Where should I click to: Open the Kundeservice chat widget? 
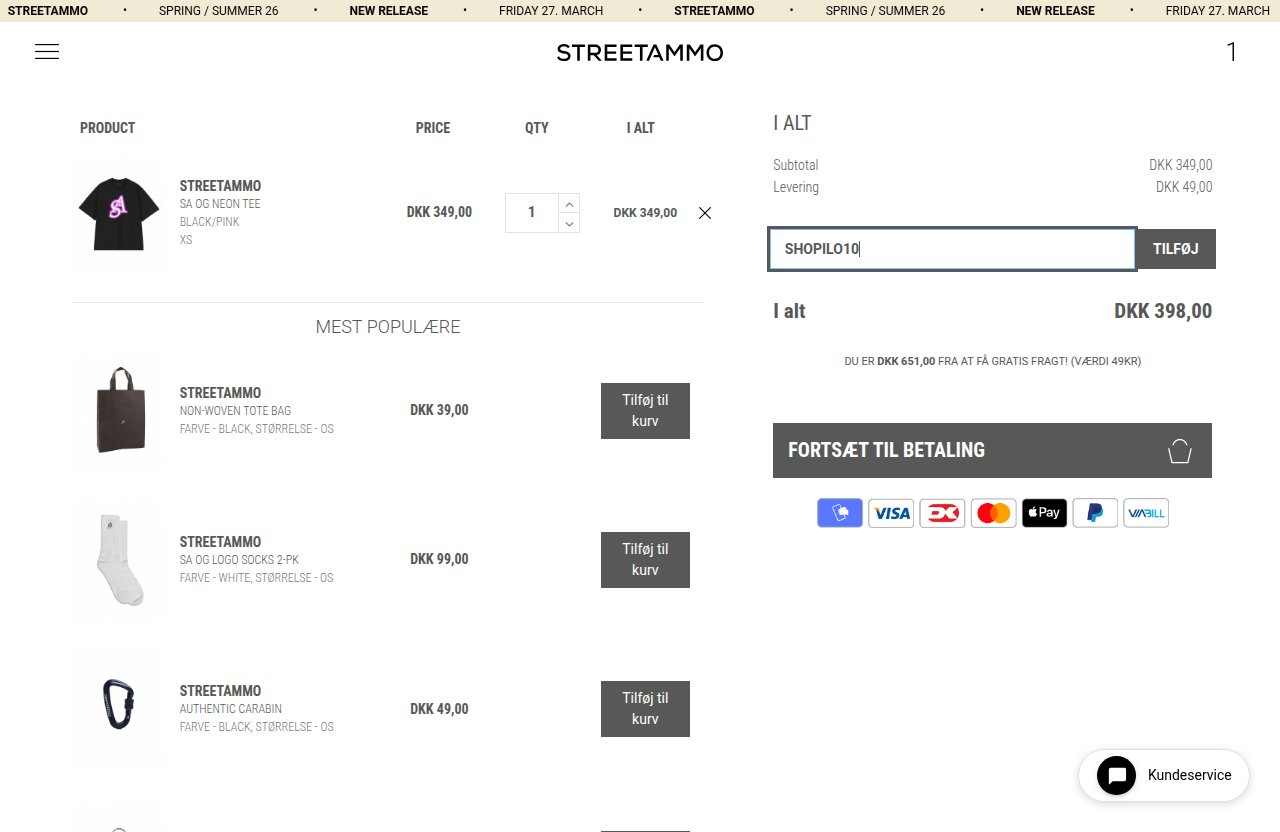pos(1164,775)
